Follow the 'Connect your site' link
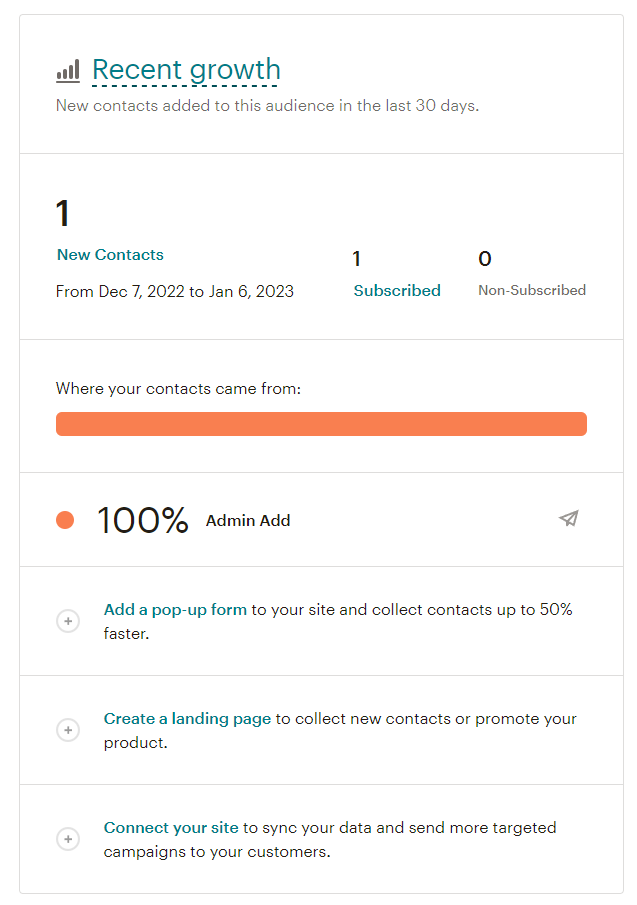Viewport: 637px width, 905px height. 171,827
